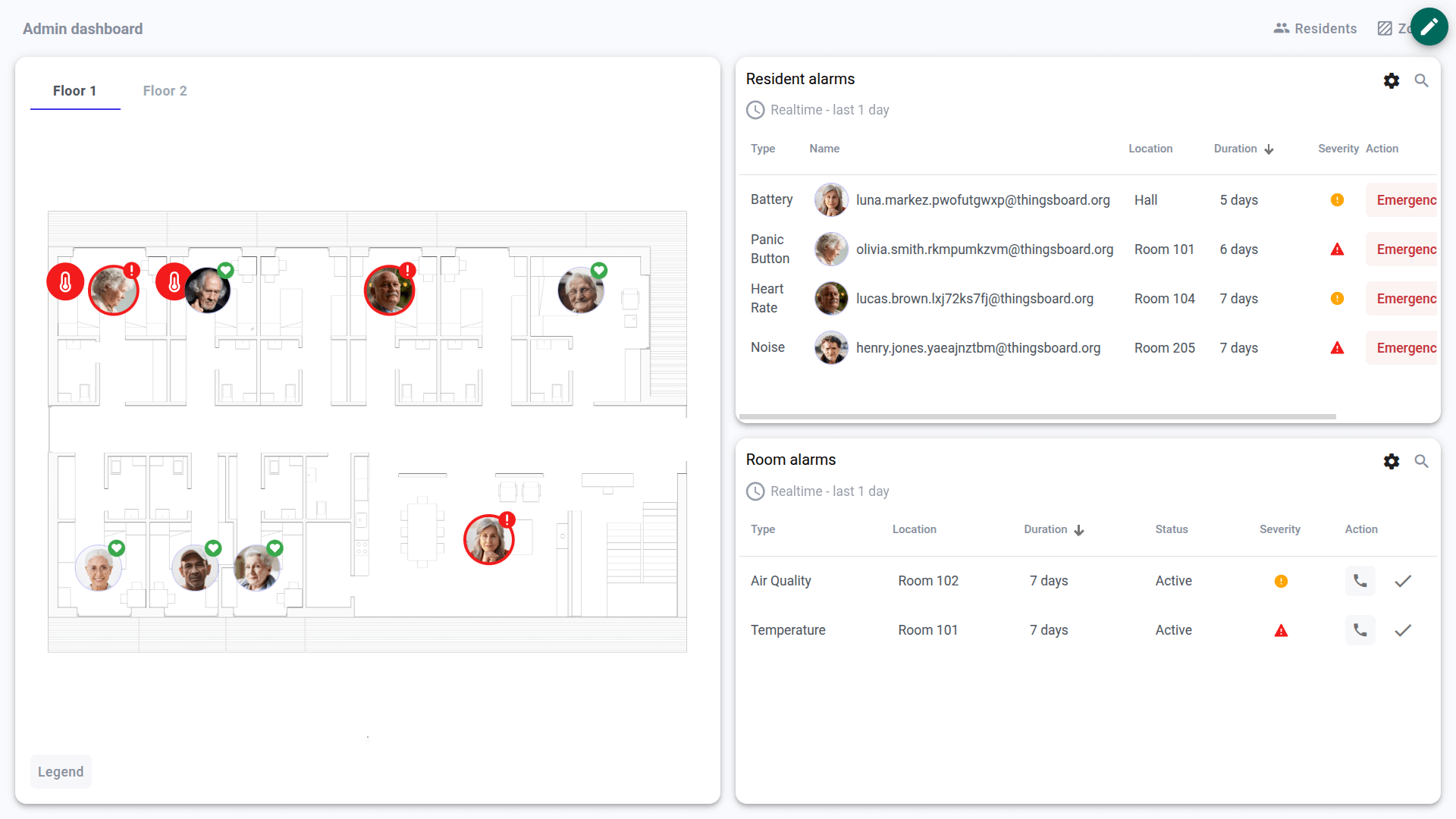The image size is (1456, 819).
Task: Open Resident alarms settings gear
Action: pos(1391,80)
